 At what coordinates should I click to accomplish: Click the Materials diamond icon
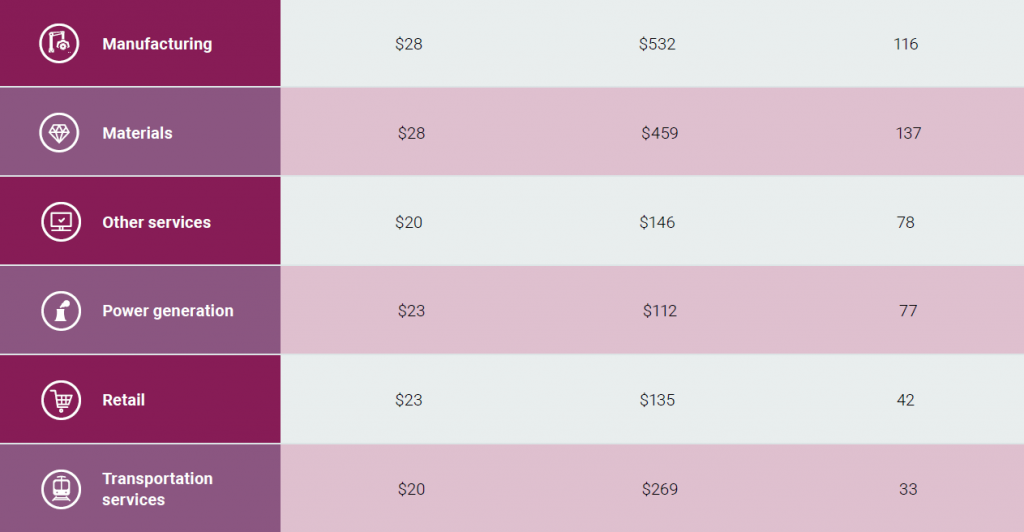coord(59,133)
